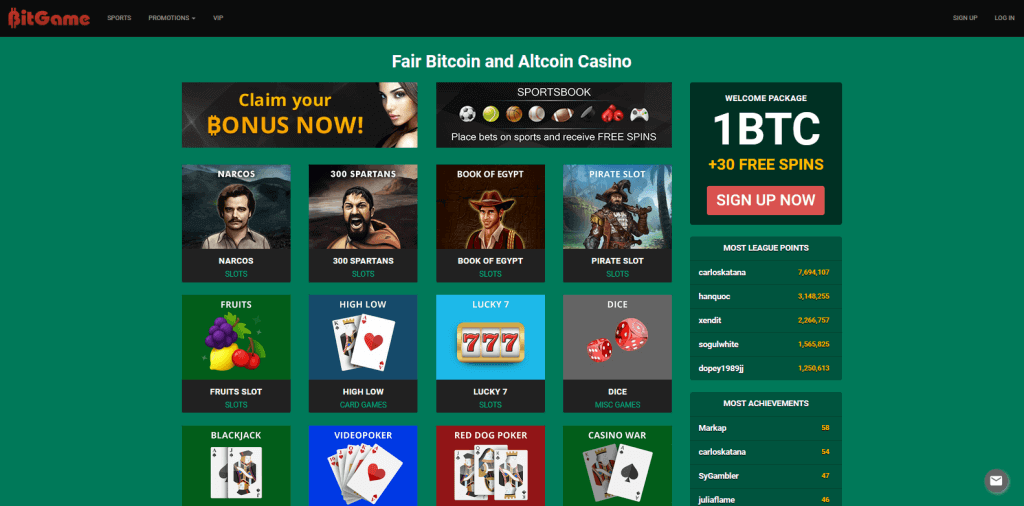Screen dimensions: 1024x506
Task: Click Log In in header
Action: (x=1004, y=18)
